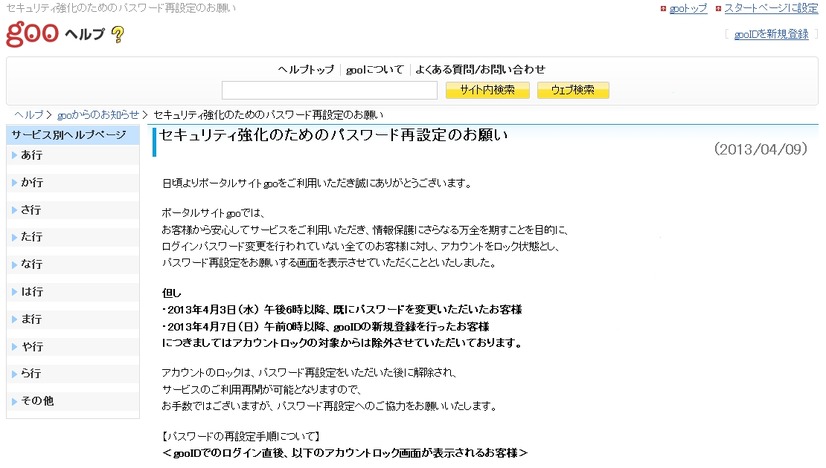Image resolution: width=826 pixels, height=468 pixels.
Task: Expand the あ行 sidebar category
Action: point(73,155)
